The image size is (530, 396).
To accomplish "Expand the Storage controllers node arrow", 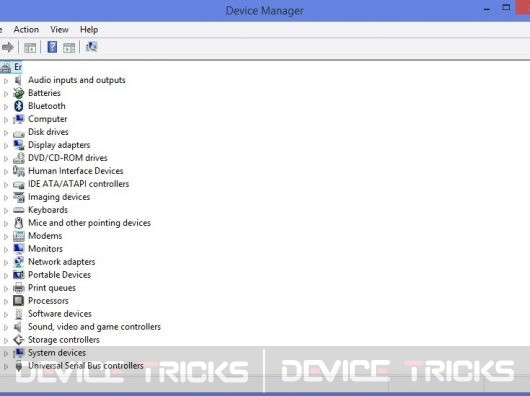I will coord(6,341).
